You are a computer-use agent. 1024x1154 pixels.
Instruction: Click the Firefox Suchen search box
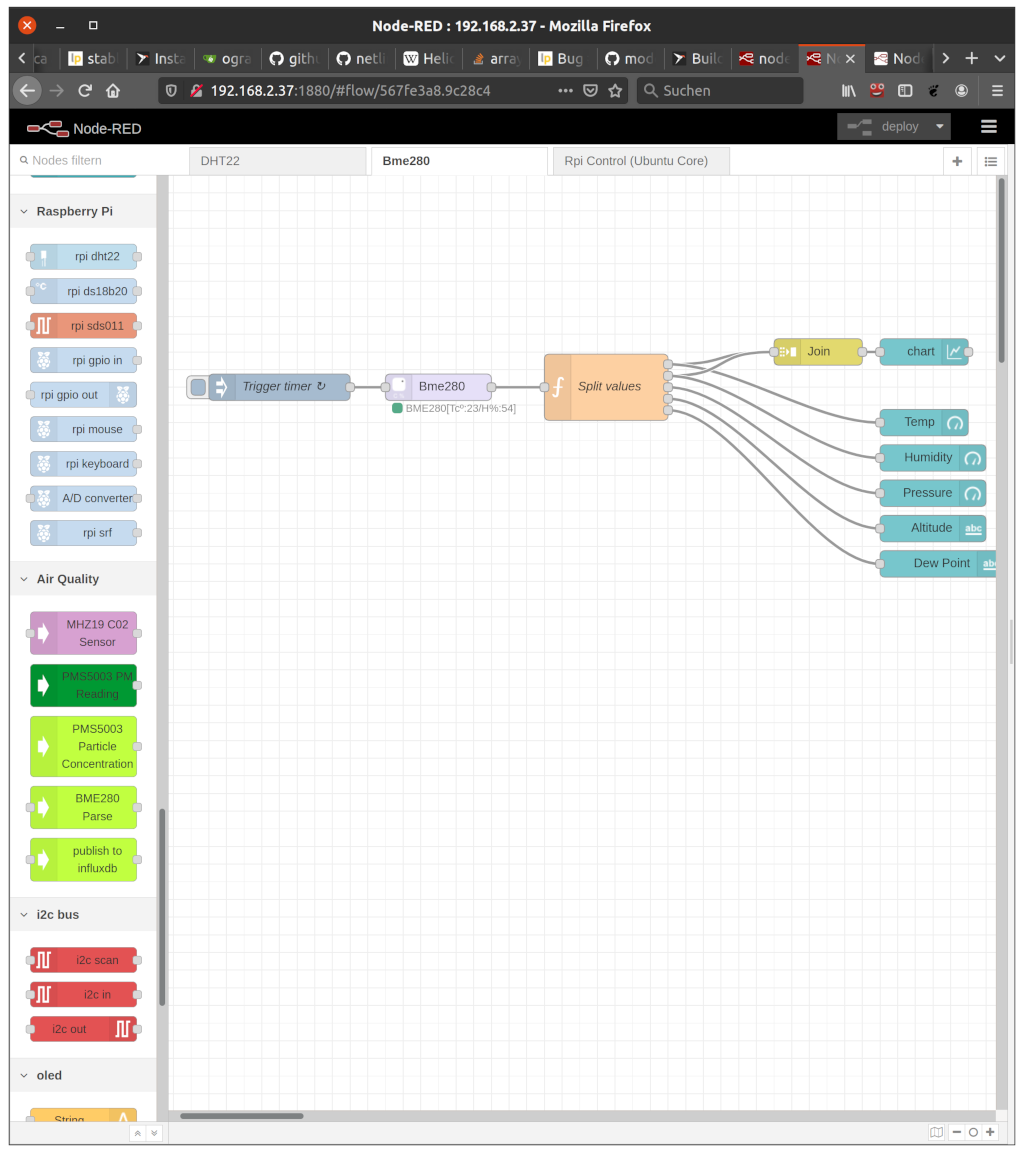click(720, 91)
